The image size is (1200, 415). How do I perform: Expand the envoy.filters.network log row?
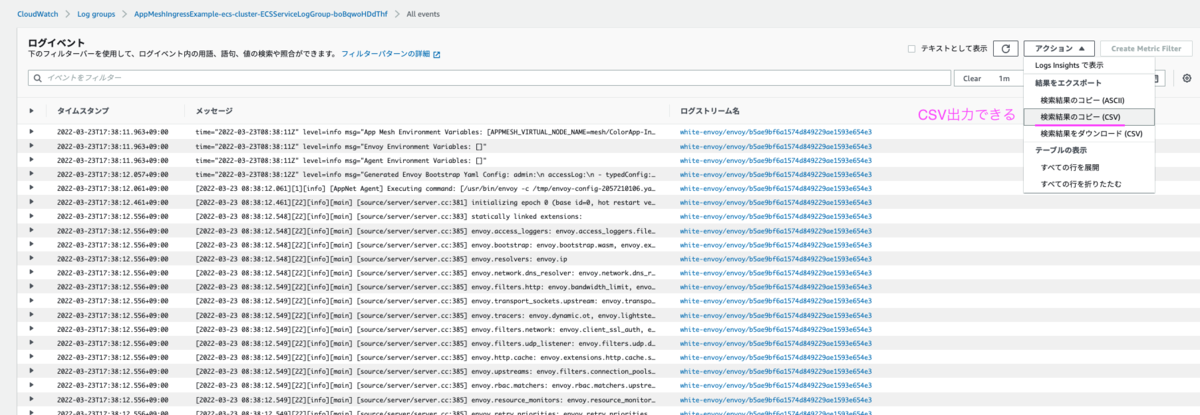coord(32,328)
